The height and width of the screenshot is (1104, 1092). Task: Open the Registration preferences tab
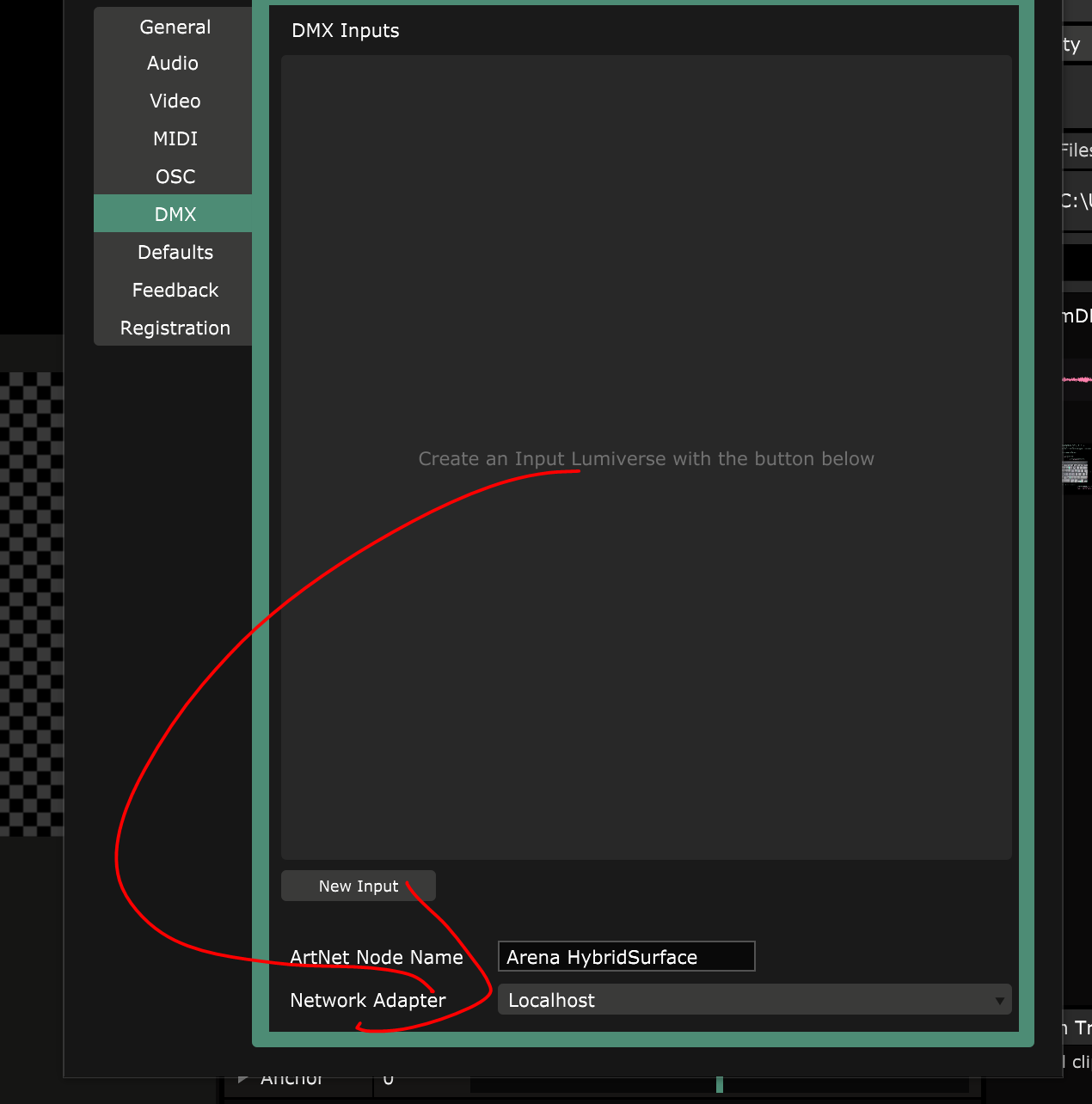pos(175,328)
